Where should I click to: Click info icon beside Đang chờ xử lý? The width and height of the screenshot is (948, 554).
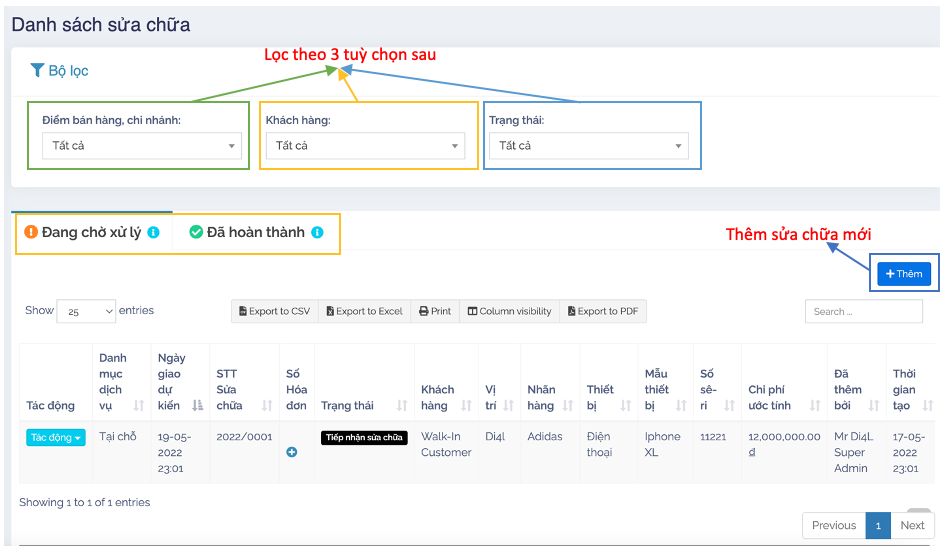click(x=153, y=233)
